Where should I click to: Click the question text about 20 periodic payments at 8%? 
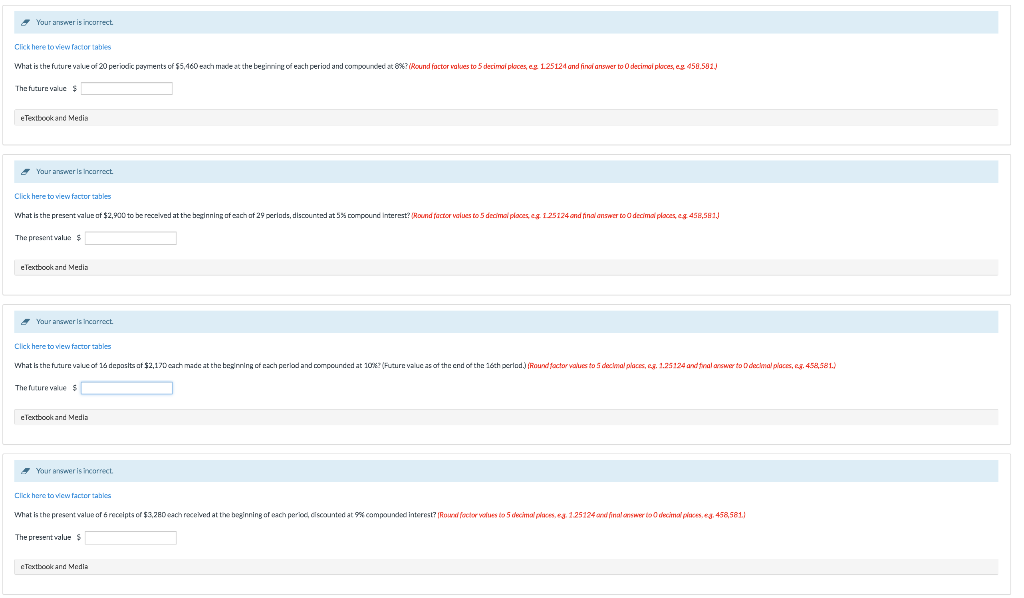[211, 67]
